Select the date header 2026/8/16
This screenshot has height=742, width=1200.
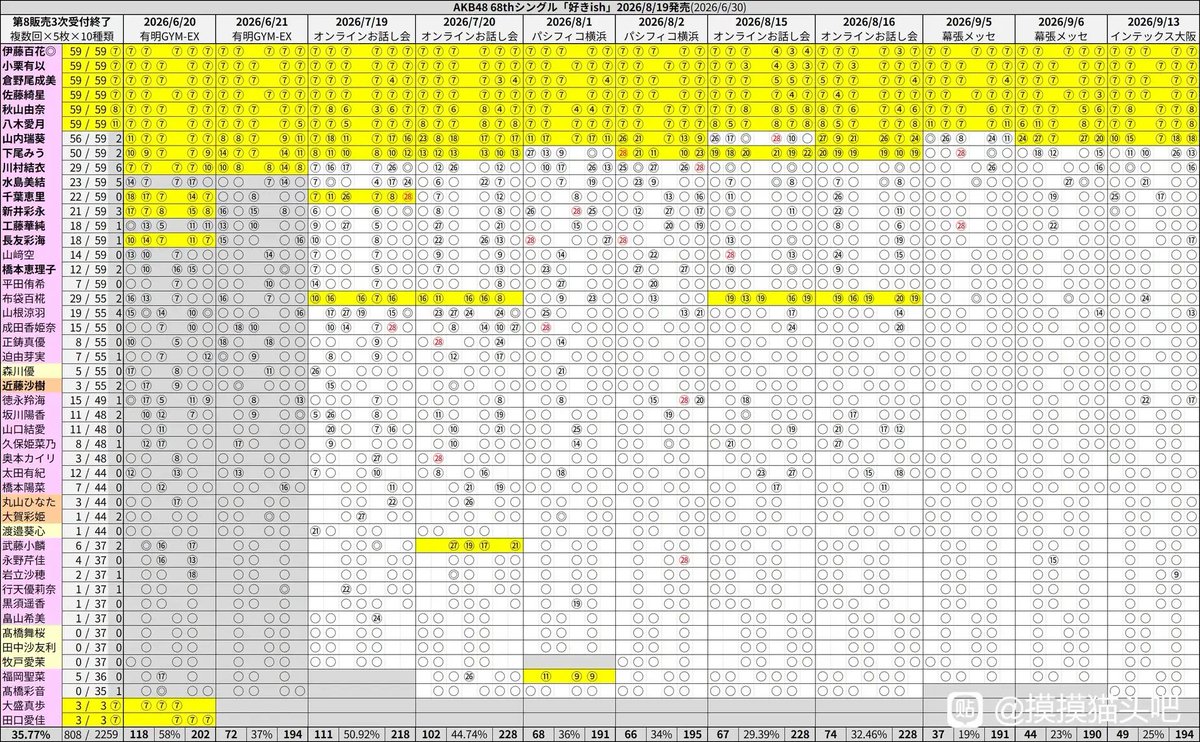(x=868, y=21)
